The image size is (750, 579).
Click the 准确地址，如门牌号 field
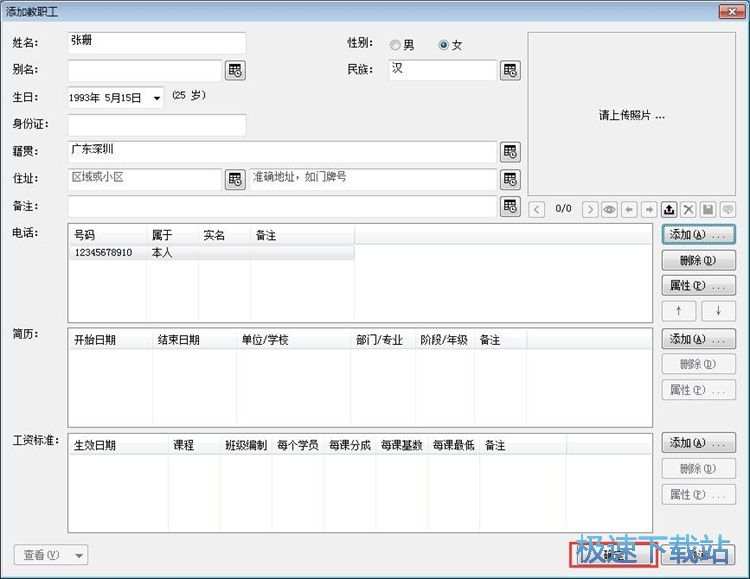tap(373, 179)
